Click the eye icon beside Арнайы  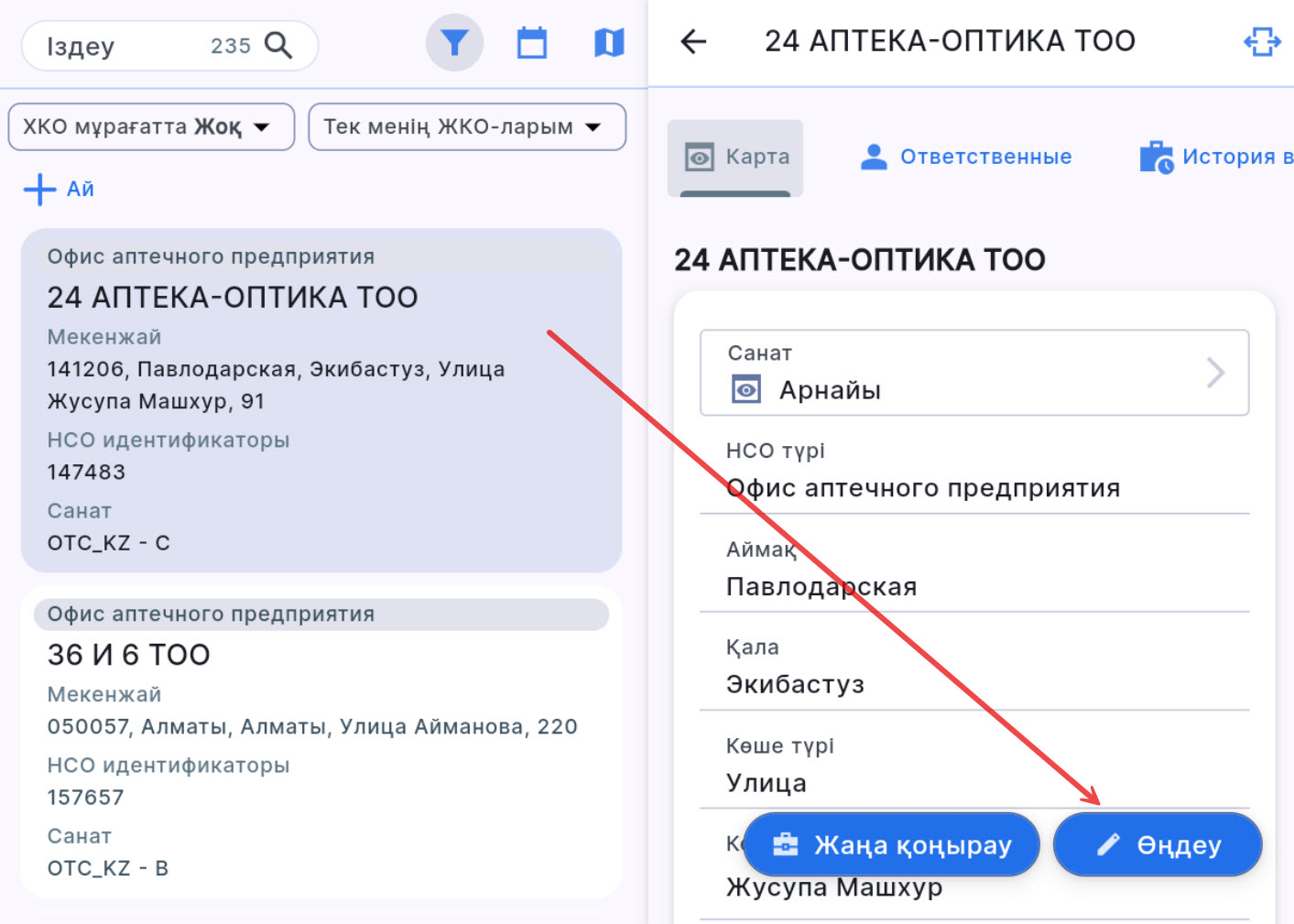pos(746,390)
